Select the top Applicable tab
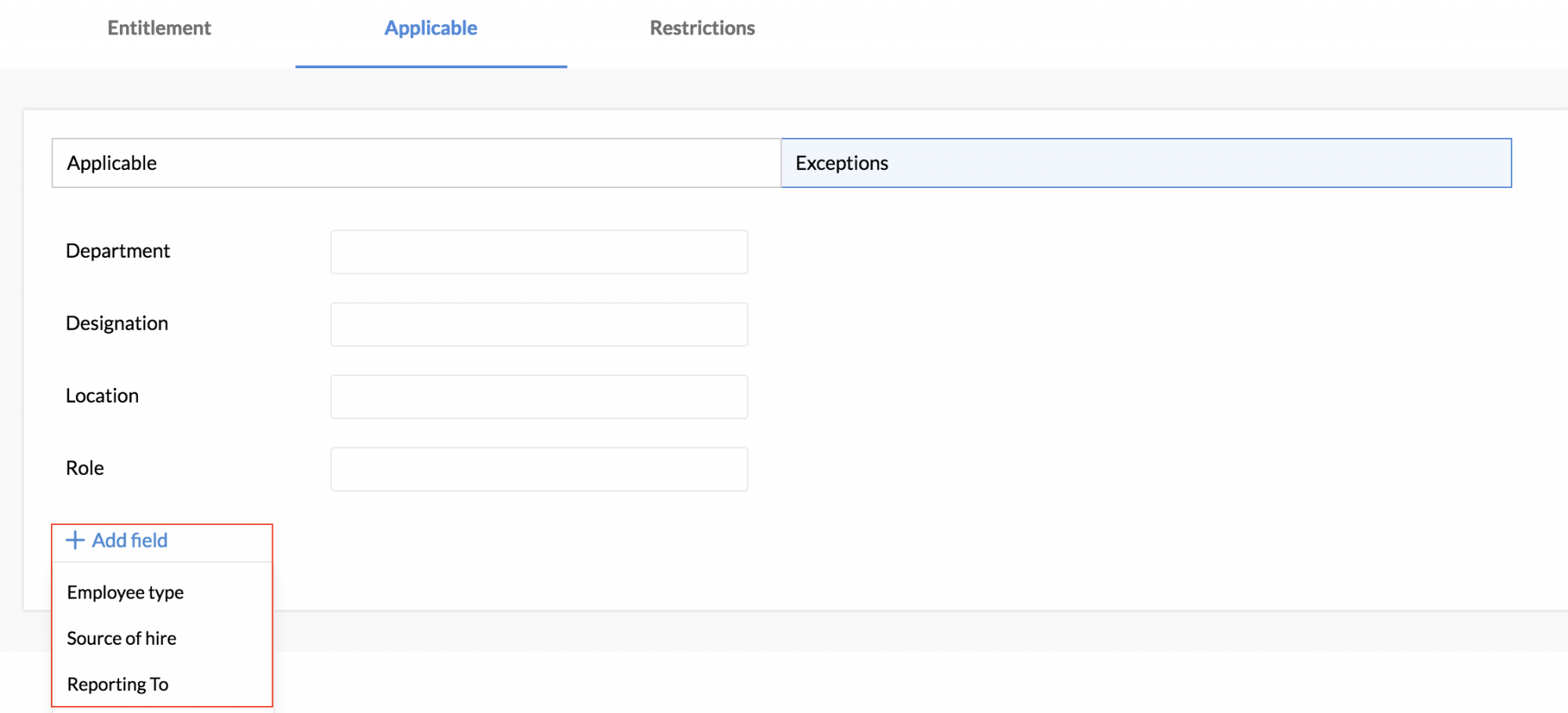Screen dimensions: 1568x713 point(430,28)
